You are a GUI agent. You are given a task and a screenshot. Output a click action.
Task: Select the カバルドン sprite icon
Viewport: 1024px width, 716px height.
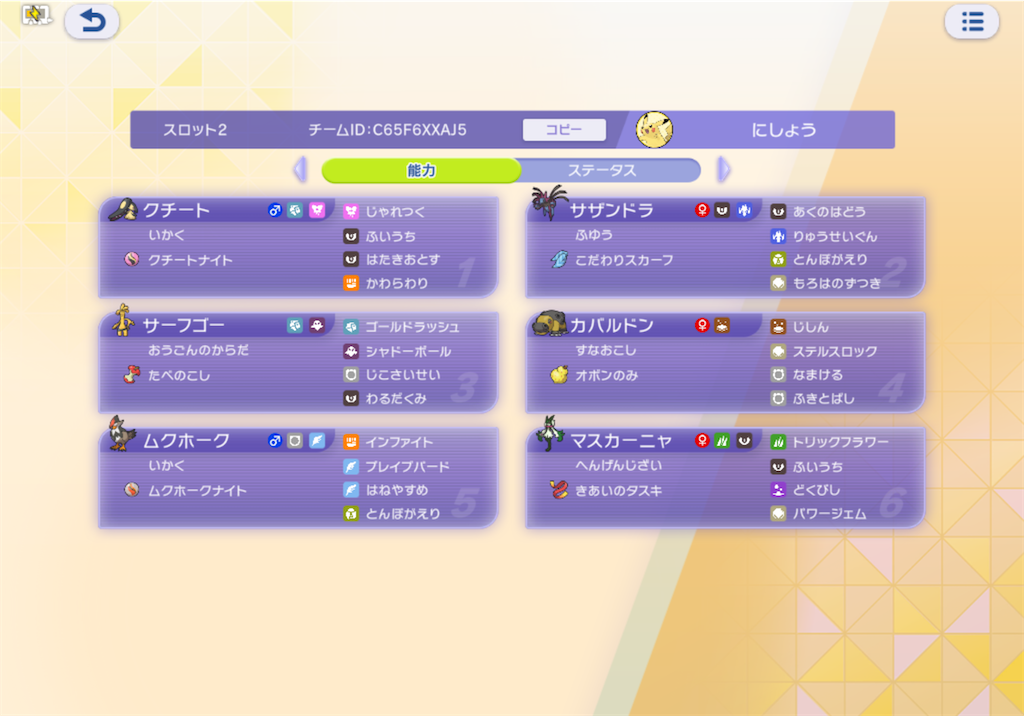[x=549, y=323]
